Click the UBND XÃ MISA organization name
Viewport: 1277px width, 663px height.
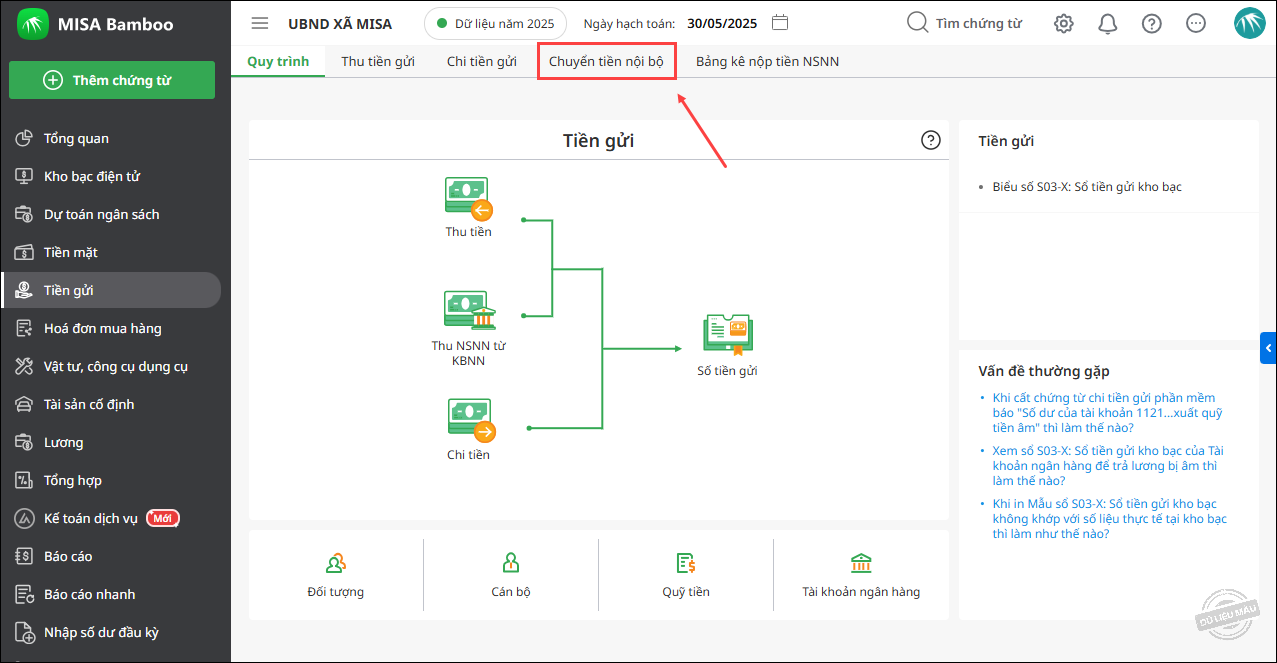click(340, 23)
